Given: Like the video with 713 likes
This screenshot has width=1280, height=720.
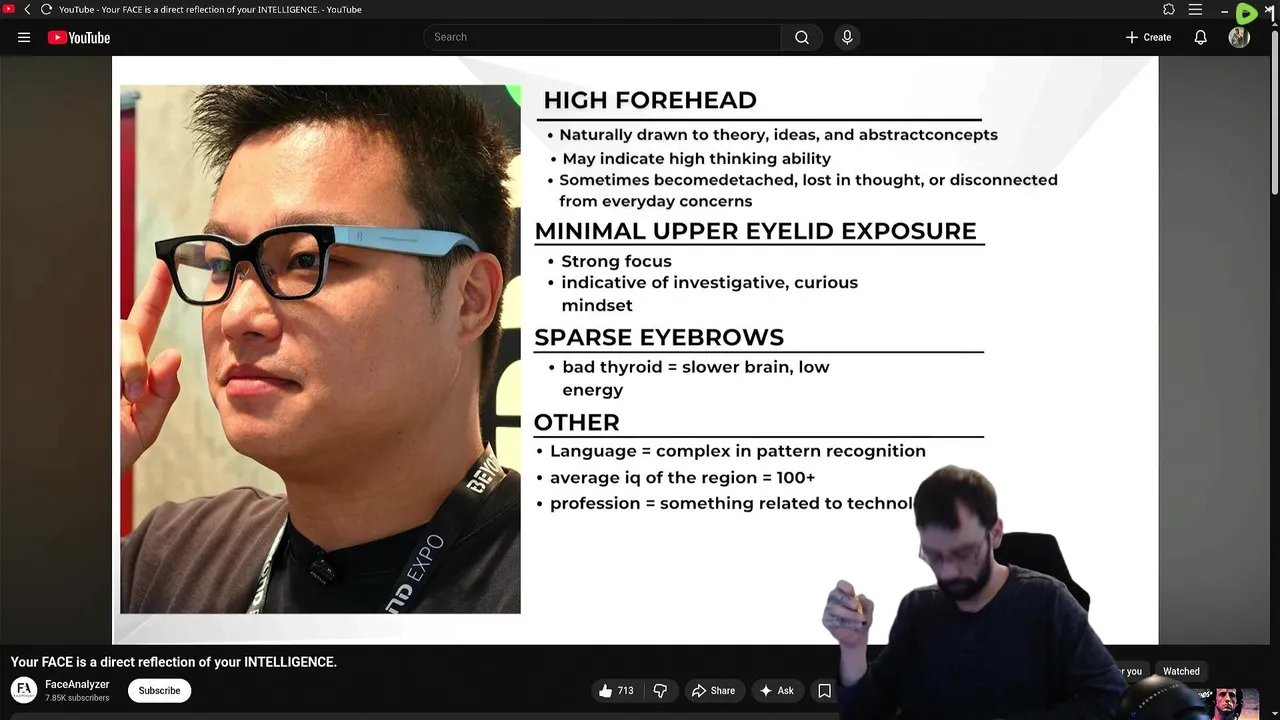Looking at the screenshot, I should (x=616, y=690).
